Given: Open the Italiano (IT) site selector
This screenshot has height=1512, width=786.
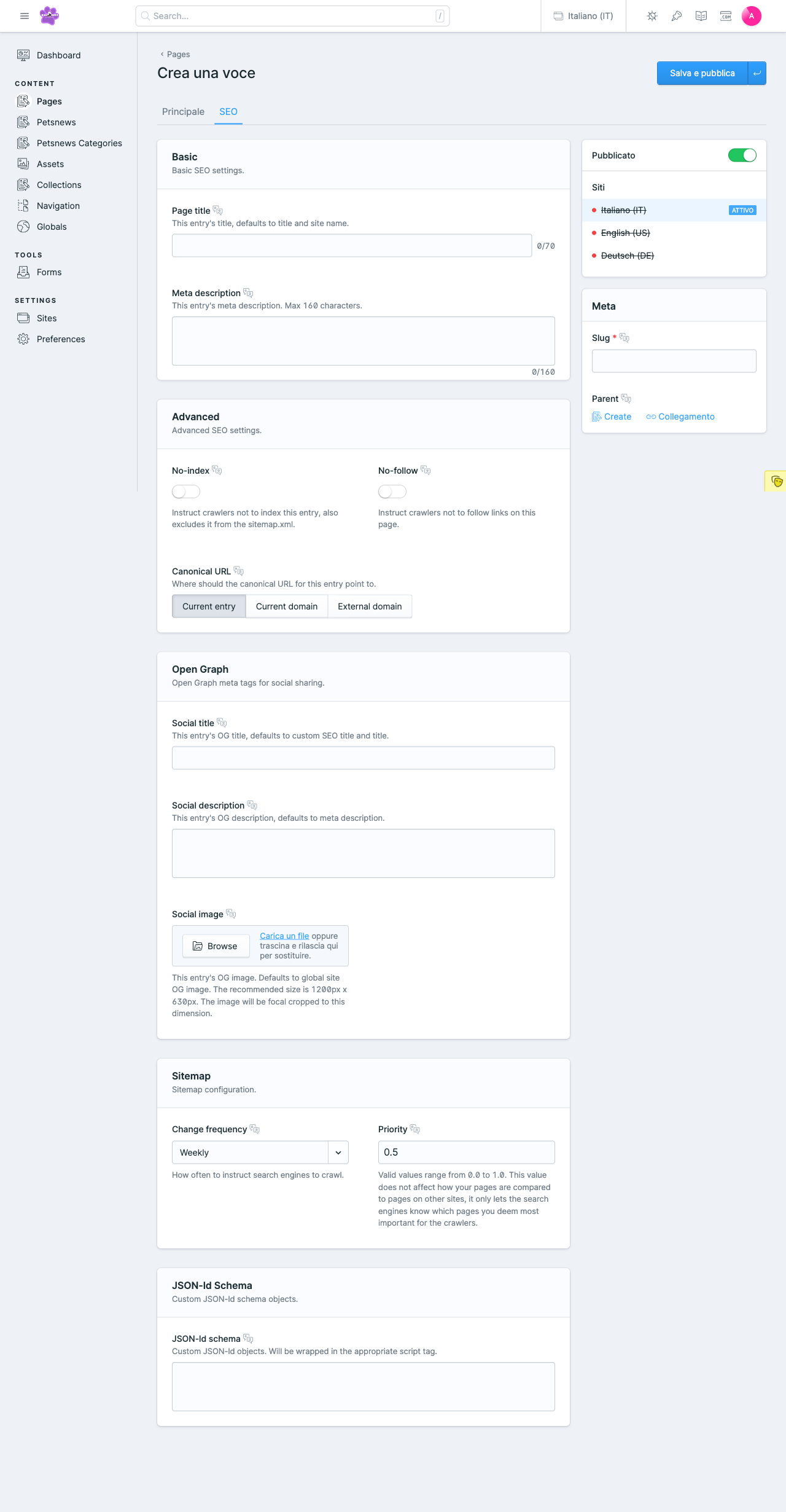Looking at the screenshot, I should click(583, 16).
